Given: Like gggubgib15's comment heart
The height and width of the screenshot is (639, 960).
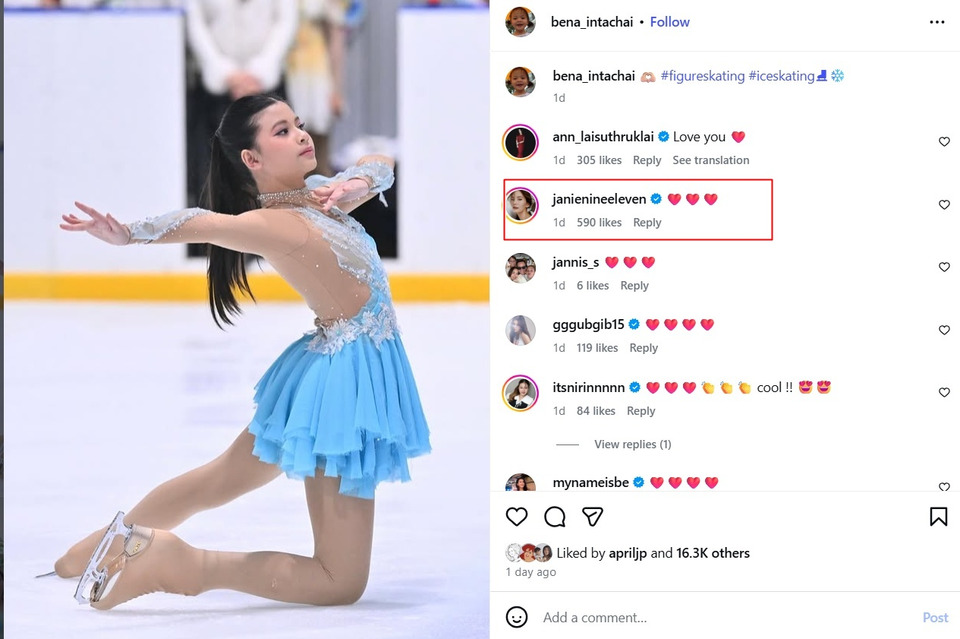Looking at the screenshot, I should click(944, 330).
